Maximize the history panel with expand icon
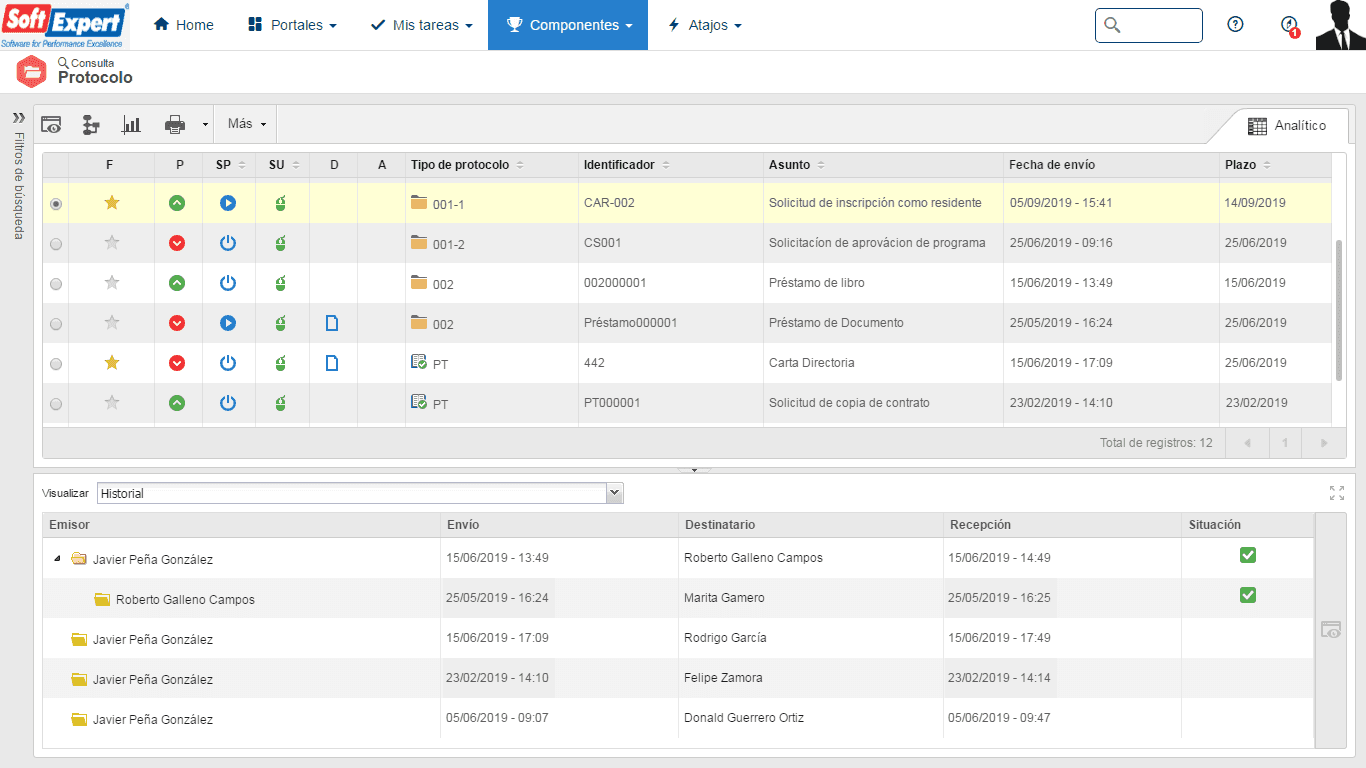 pyautogui.click(x=1337, y=493)
